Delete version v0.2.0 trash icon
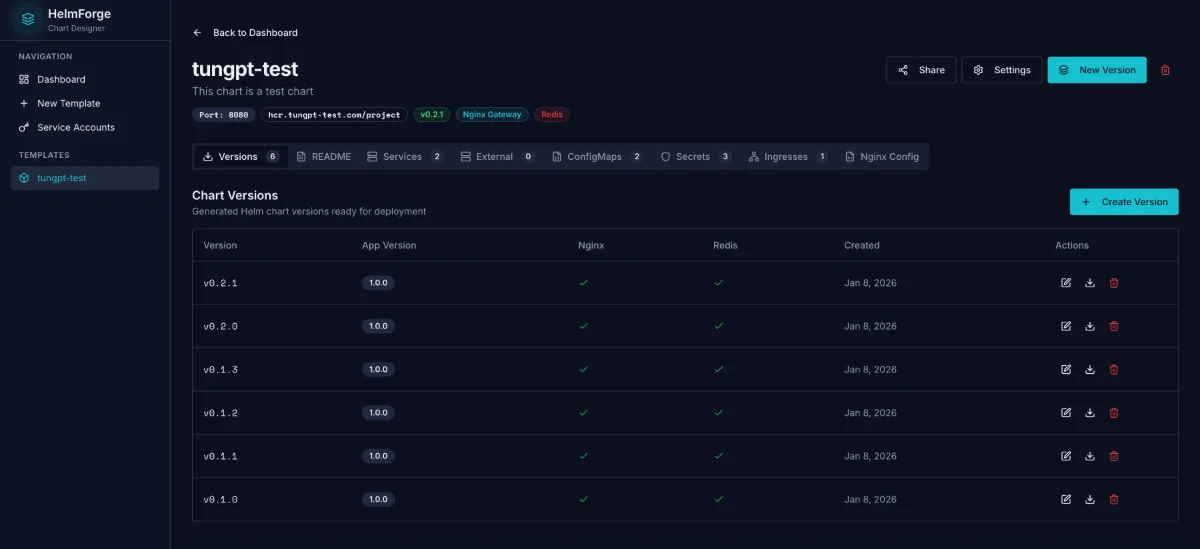The height and width of the screenshot is (549, 1200). pyautogui.click(x=1114, y=326)
